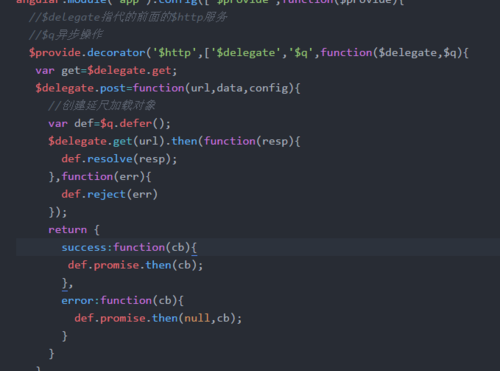Click the $delegate $http service comment
The height and width of the screenshot is (371, 500).
[x=128, y=17]
